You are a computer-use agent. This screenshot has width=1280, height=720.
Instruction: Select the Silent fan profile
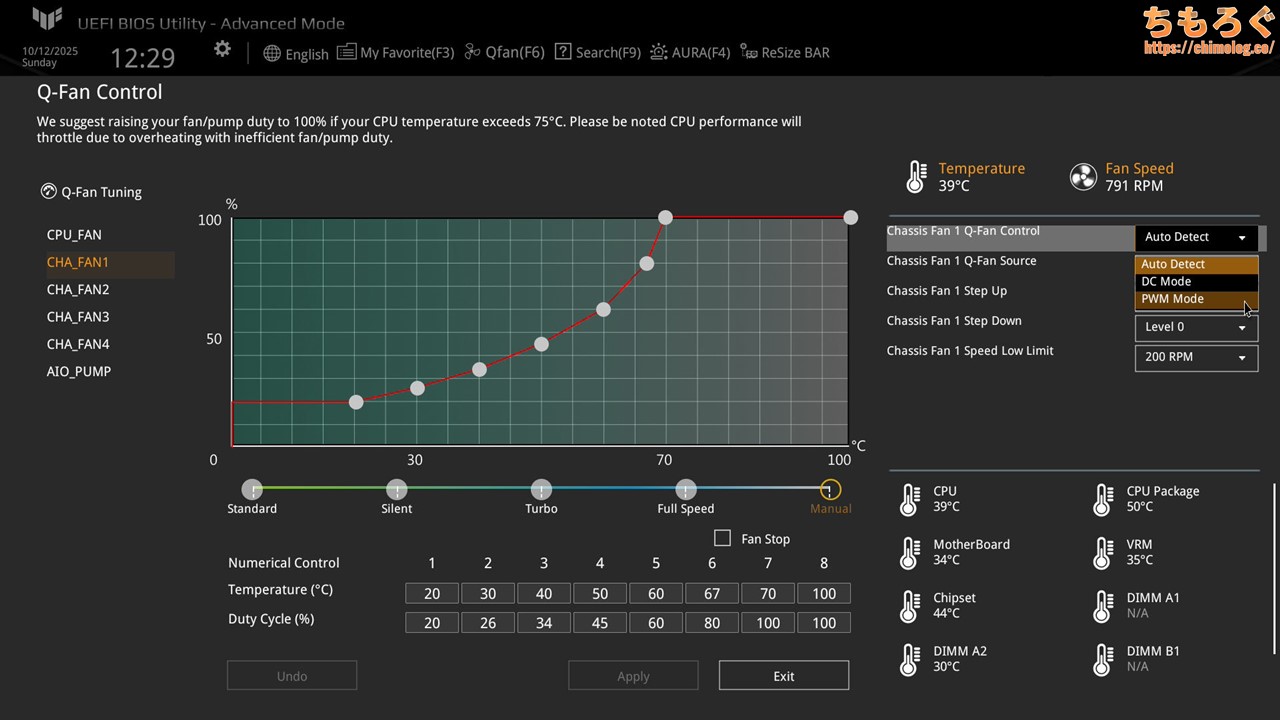(397, 490)
